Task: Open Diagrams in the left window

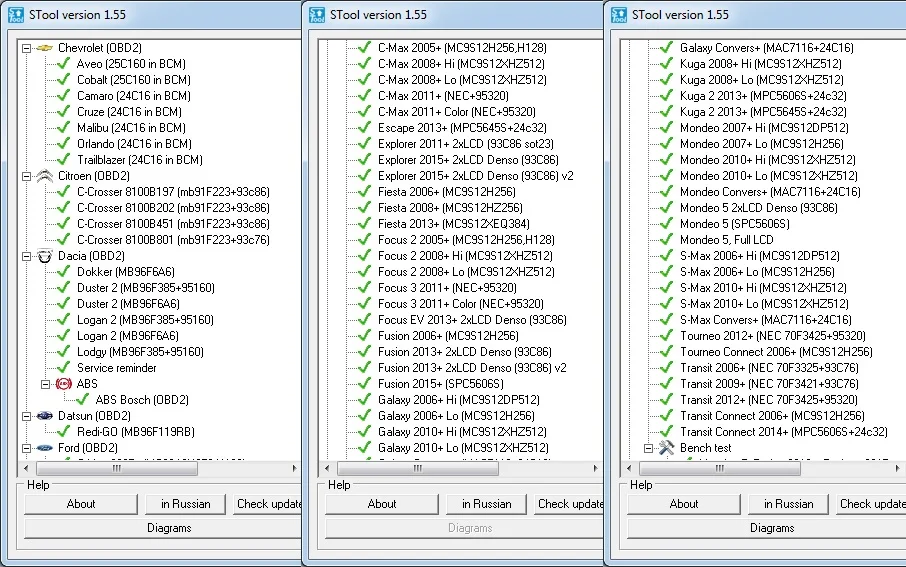Action: pyautogui.click(x=169, y=528)
